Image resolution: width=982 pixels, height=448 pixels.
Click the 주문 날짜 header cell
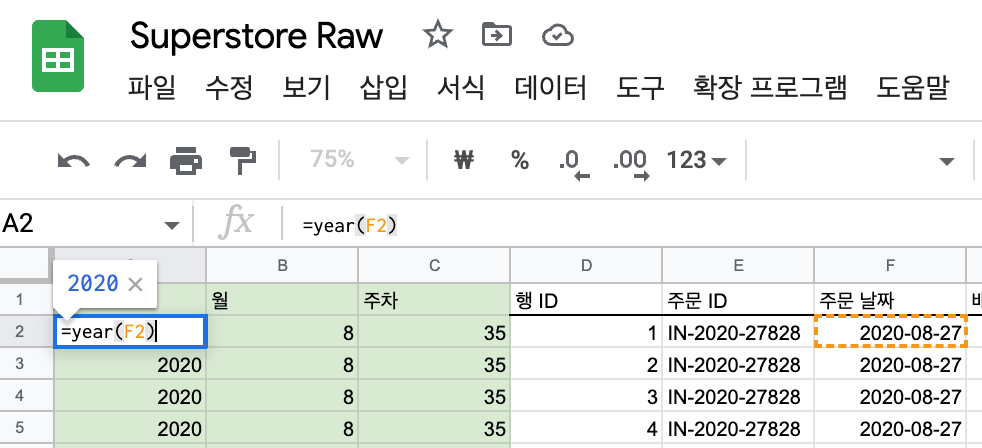[890, 300]
